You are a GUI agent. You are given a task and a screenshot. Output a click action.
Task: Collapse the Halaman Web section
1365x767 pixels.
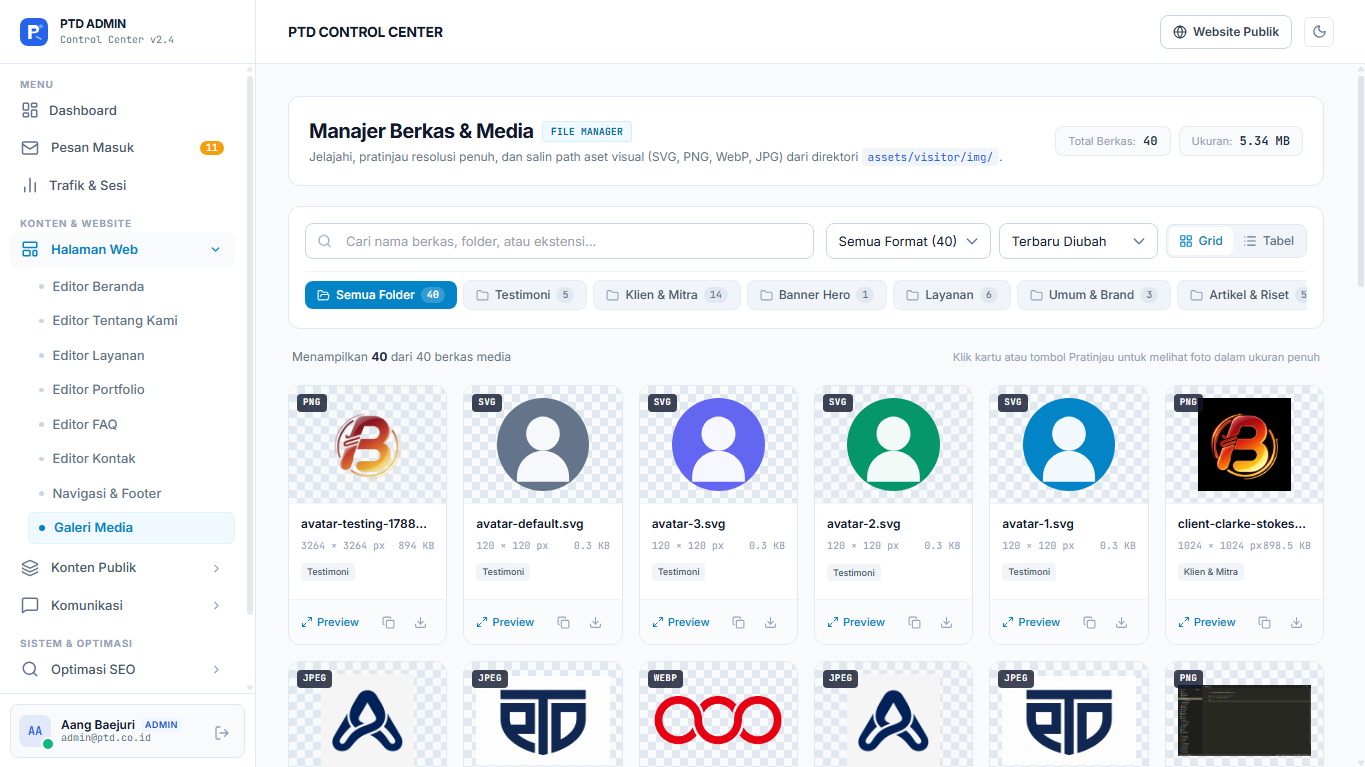click(123, 250)
